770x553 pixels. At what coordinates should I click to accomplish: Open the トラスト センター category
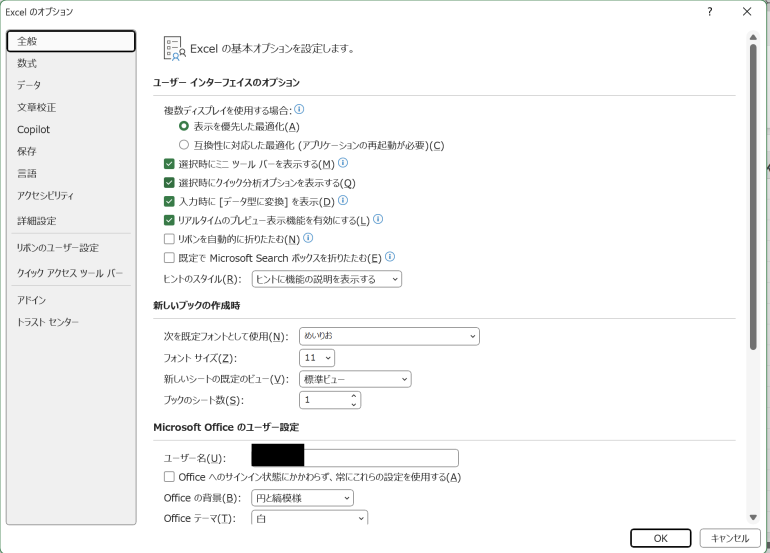click(x=47, y=322)
